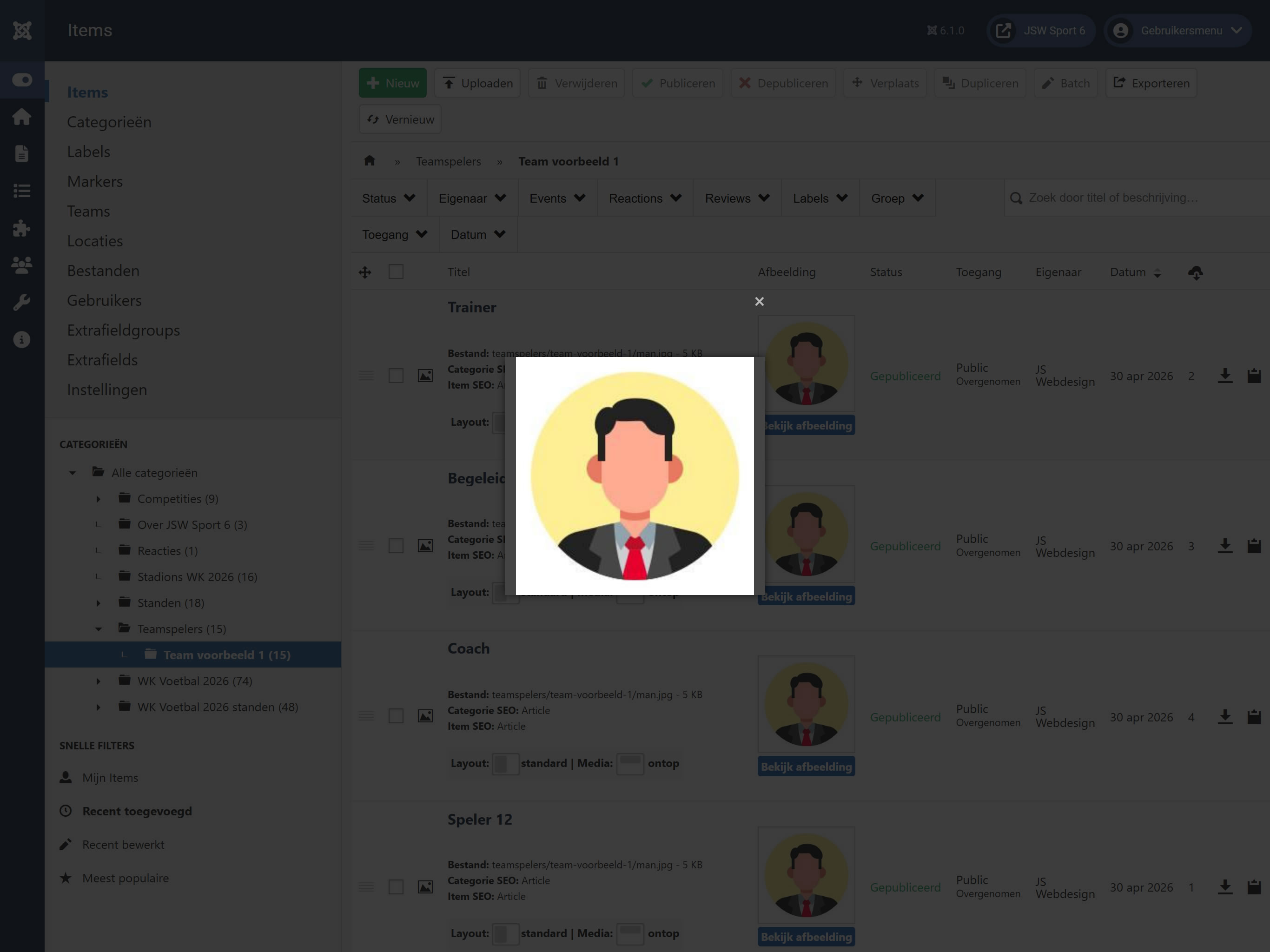This screenshot has width=1270, height=952.
Task: Check the Begeleider row checkbox
Action: 396,545
